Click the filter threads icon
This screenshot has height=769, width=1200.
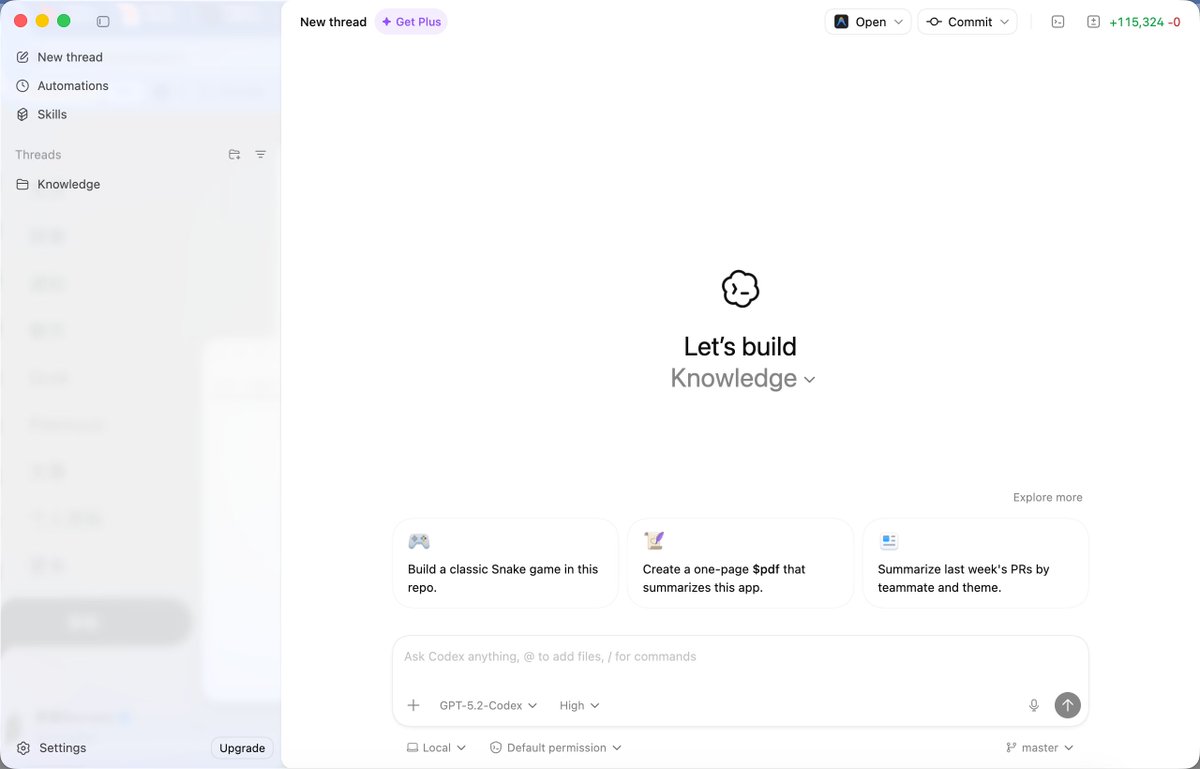point(260,154)
